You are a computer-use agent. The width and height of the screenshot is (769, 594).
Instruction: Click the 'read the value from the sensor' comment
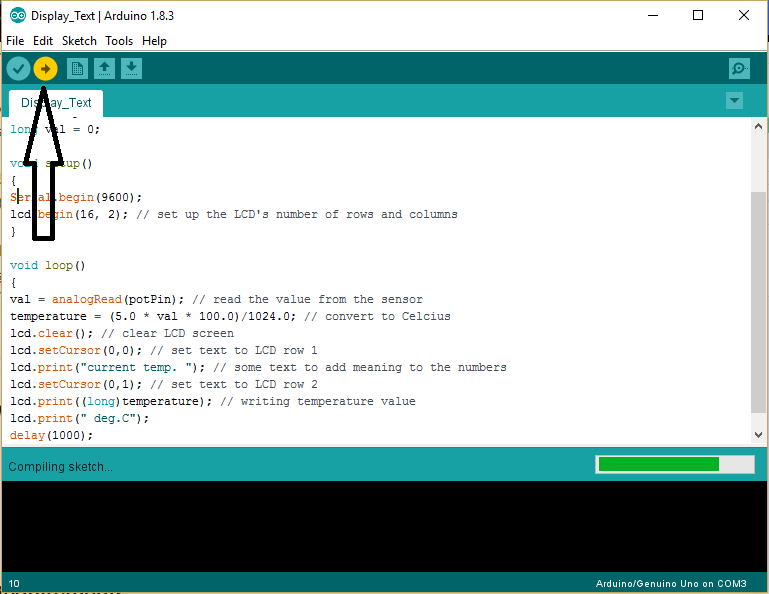pos(308,299)
